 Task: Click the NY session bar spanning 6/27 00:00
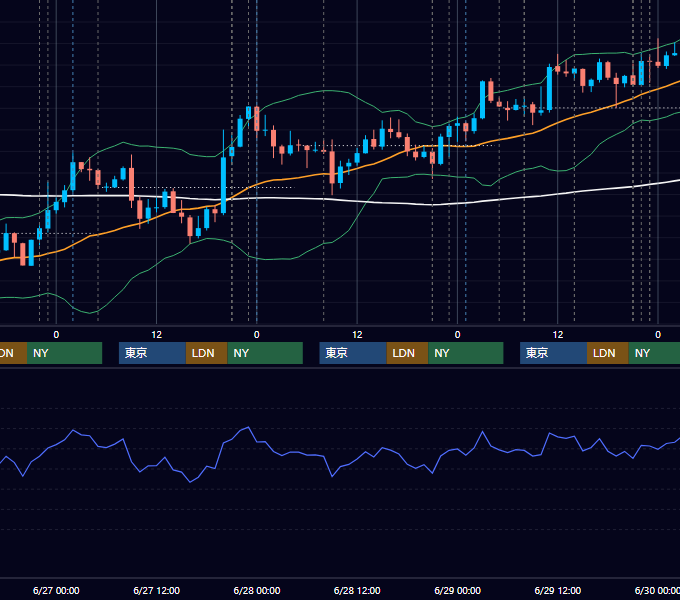pos(64,353)
